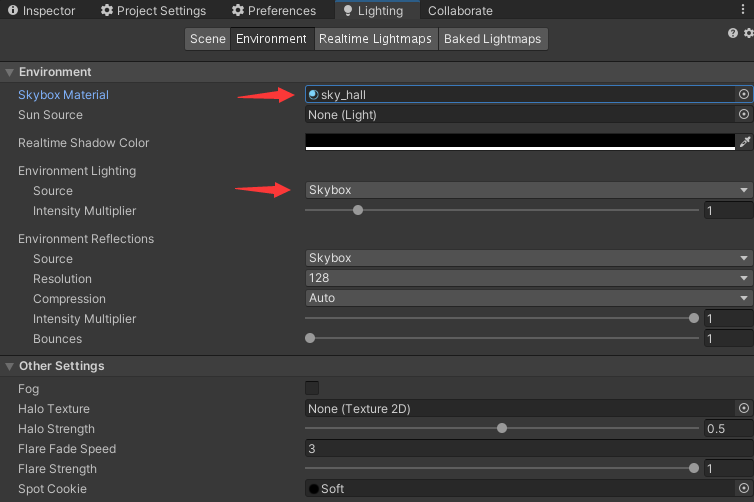The height and width of the screenshot is (502, 754).
Task: Enable the Fog checkbox
Action: [312, 388]
